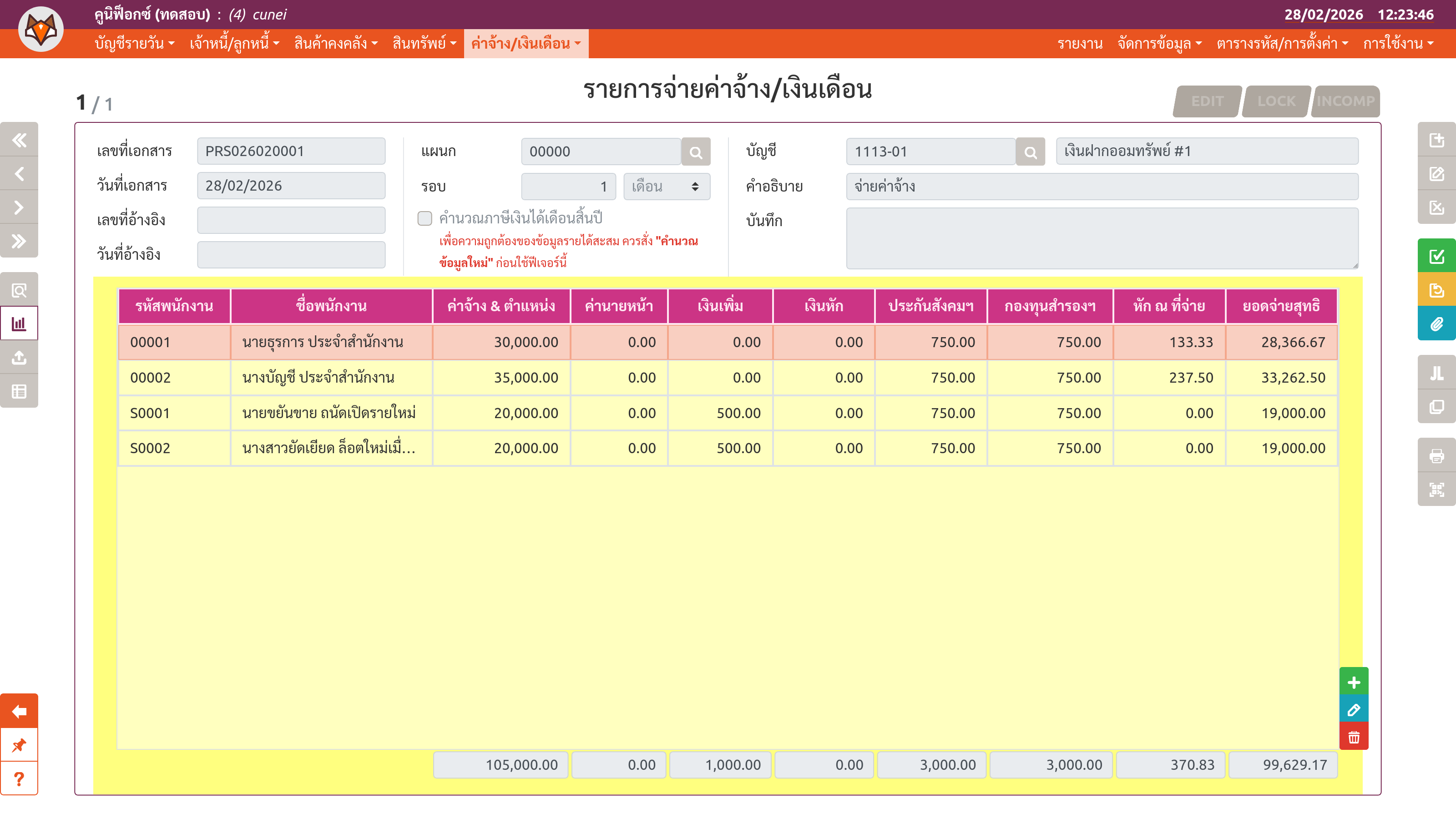Open the รายงาน menu item
1456x819 pixels.
pyautogui.click(x=1080, y=44)
